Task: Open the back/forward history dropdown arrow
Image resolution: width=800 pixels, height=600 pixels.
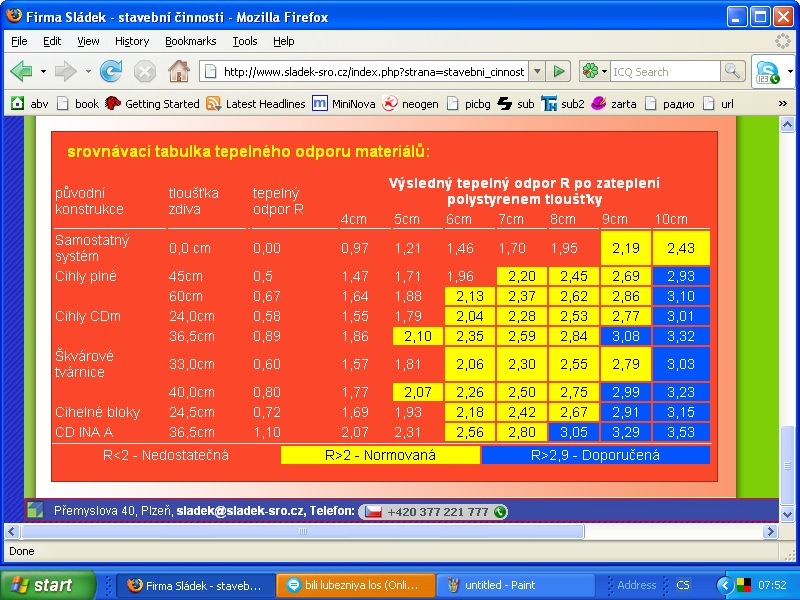Action: coord(88,72)
